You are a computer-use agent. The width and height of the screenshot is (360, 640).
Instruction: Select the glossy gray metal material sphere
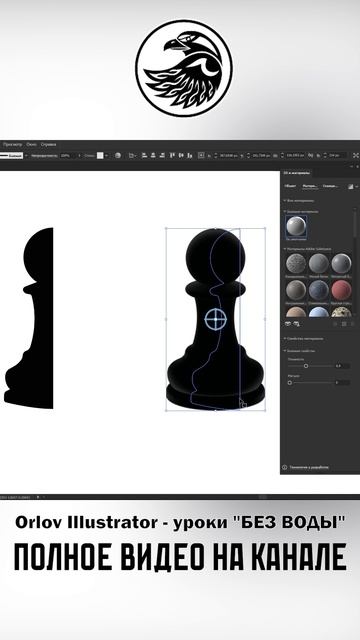(x=341, y=264)
